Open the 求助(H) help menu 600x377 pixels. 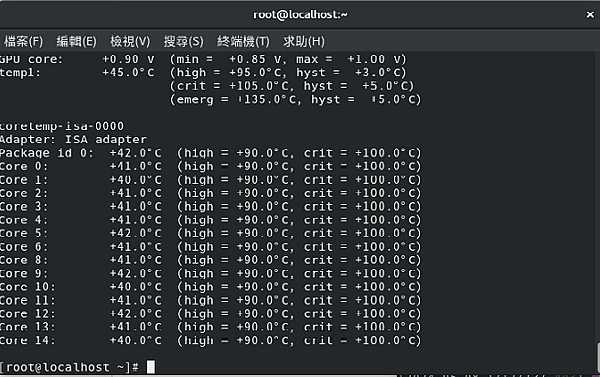pyautogui.click(x=304, y=41)
